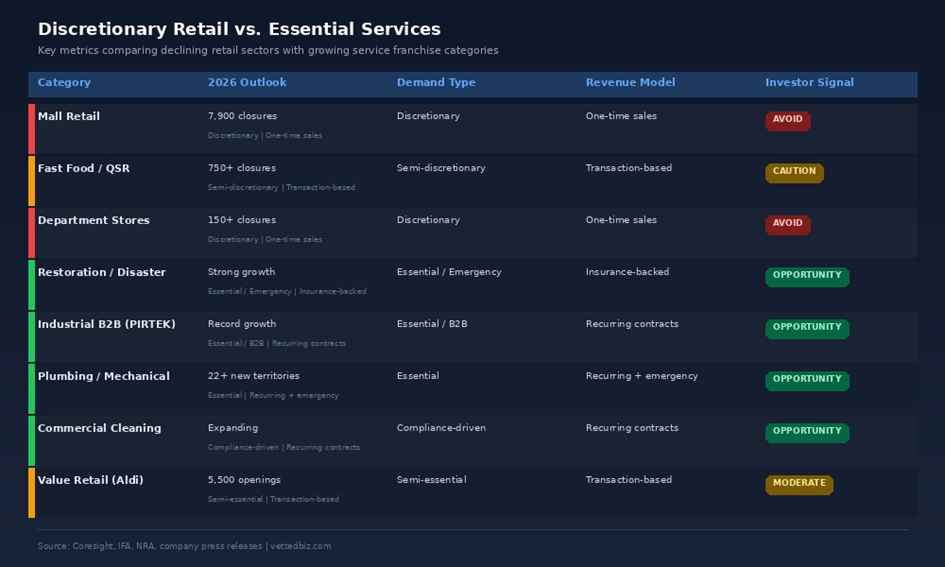The height and width of the screenshot is (567, 945).
Task: Click OPPORTUNITY badge for Commercial Cleaning
Action: click(x=807, y=432)
